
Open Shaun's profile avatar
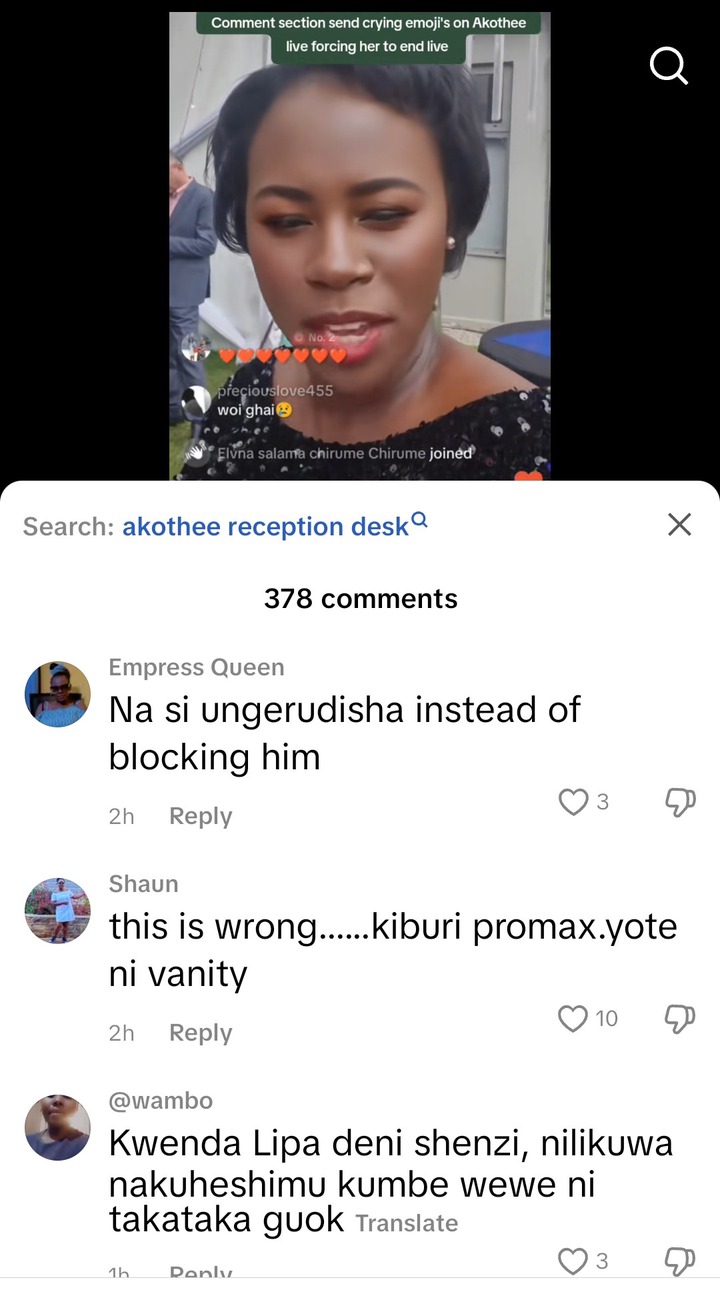point(58,911)
